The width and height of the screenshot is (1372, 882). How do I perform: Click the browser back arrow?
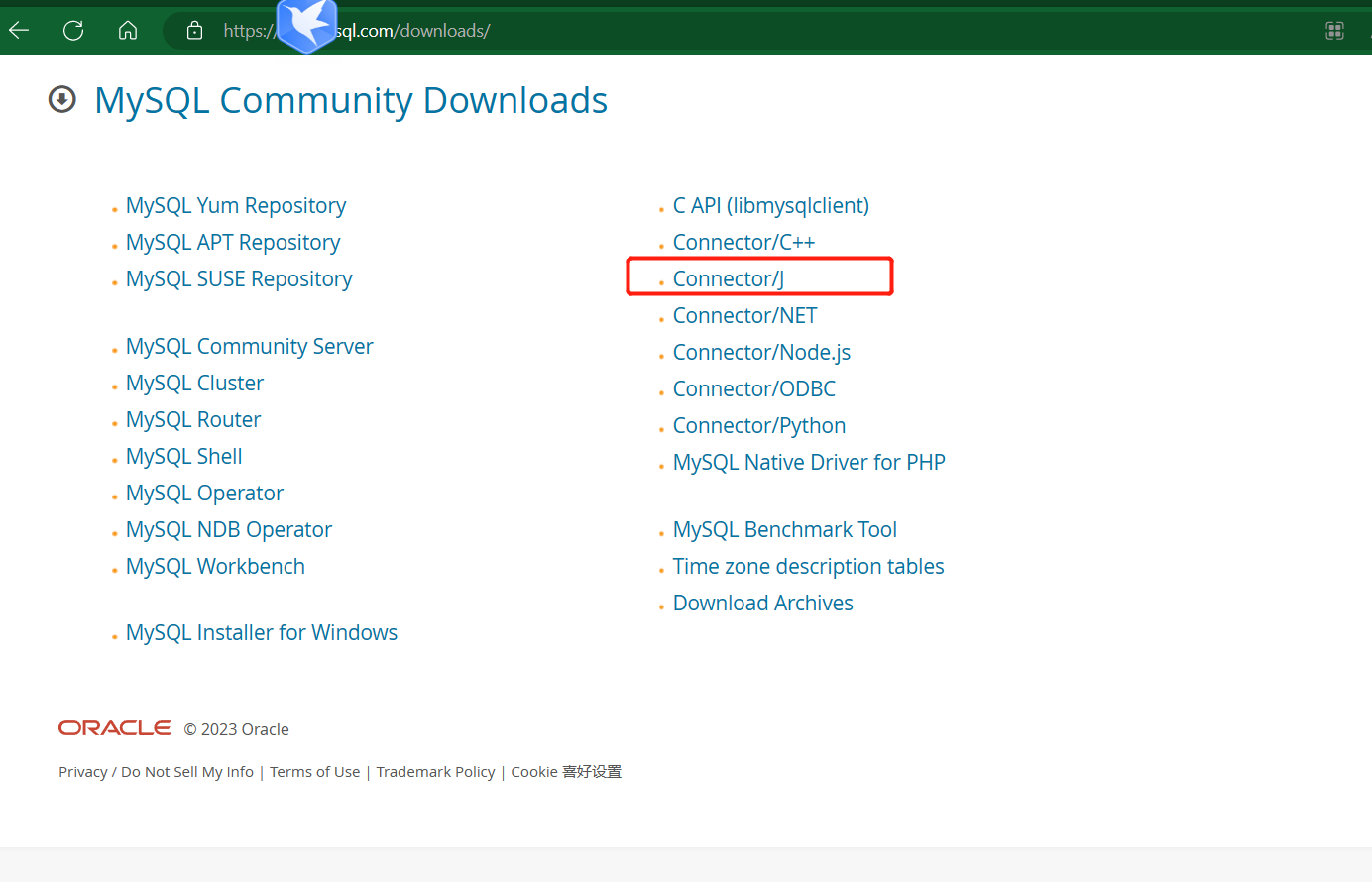19,31
